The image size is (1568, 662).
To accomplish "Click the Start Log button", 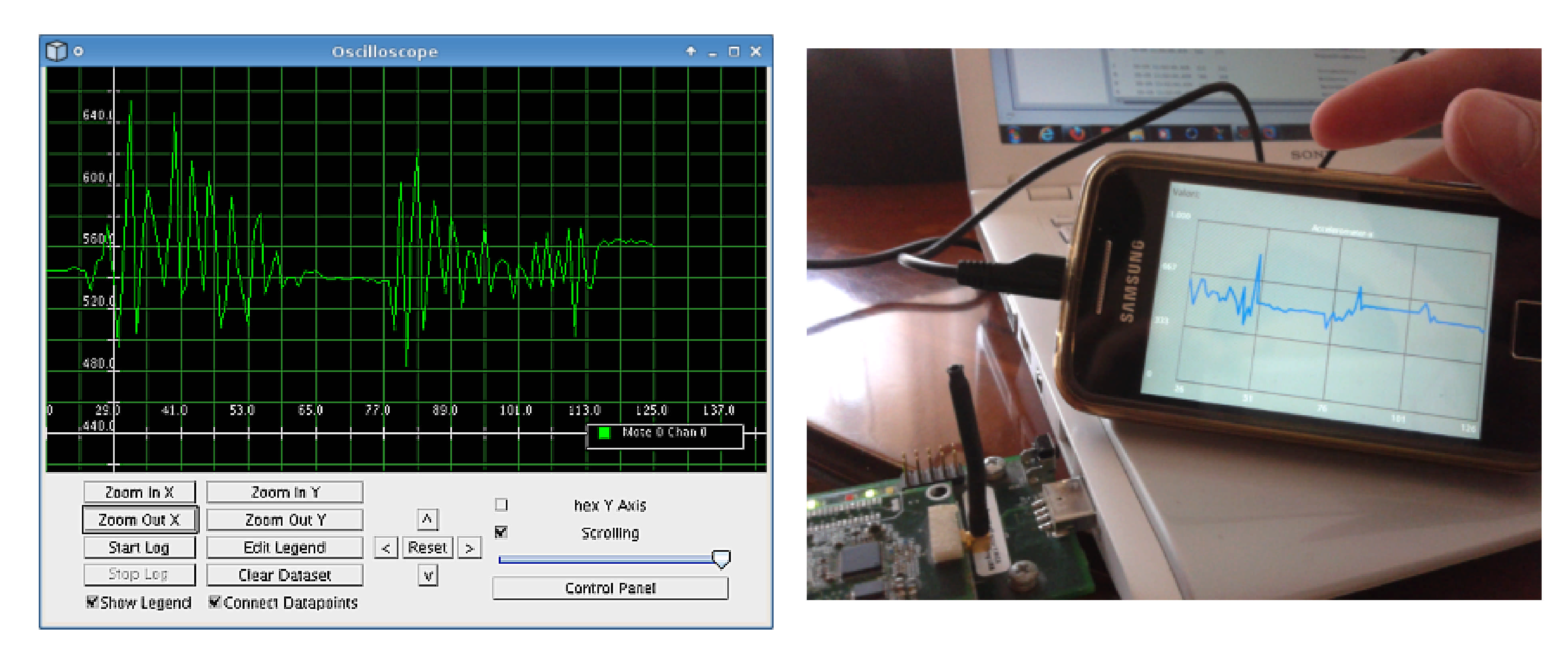I will 139,548.
